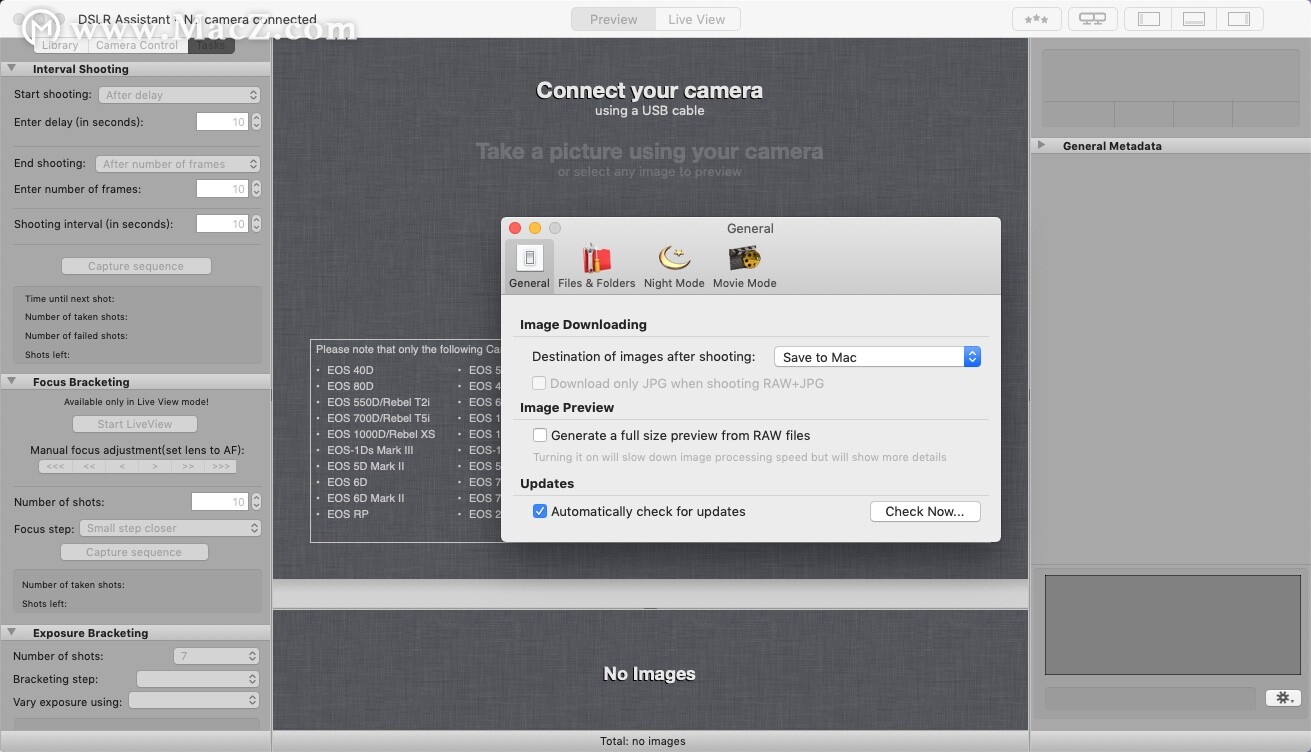This screenshot has height=752, width=1311.
Task: Toggle Download only JPG when shooting RAW+JPG
Action: click(540, 383)
